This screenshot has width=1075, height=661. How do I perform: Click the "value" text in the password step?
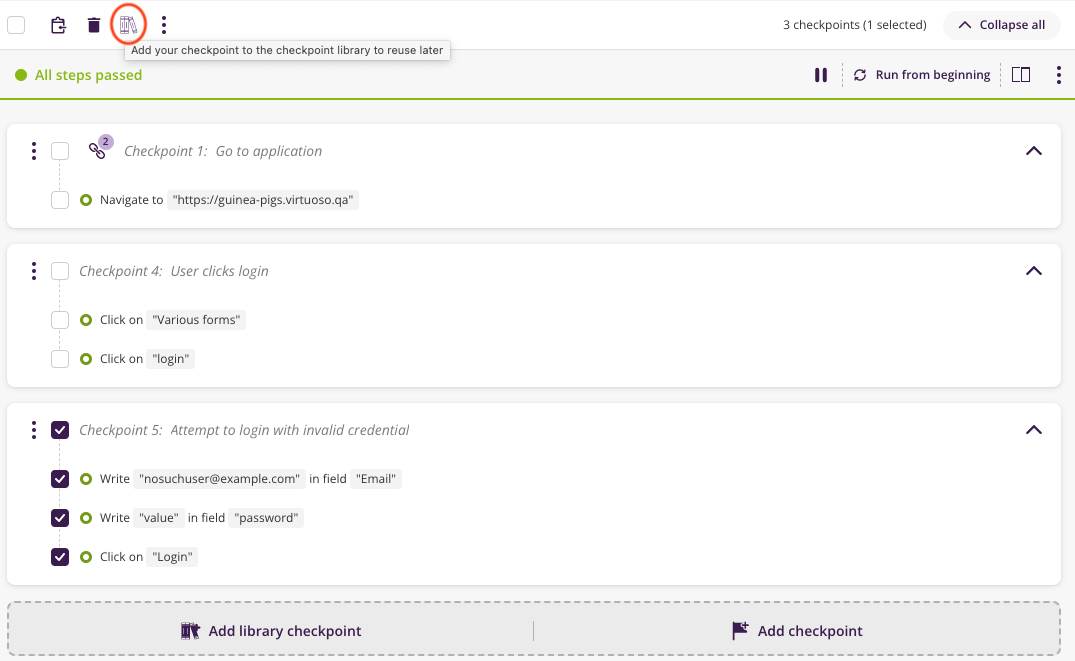(158, 518)
